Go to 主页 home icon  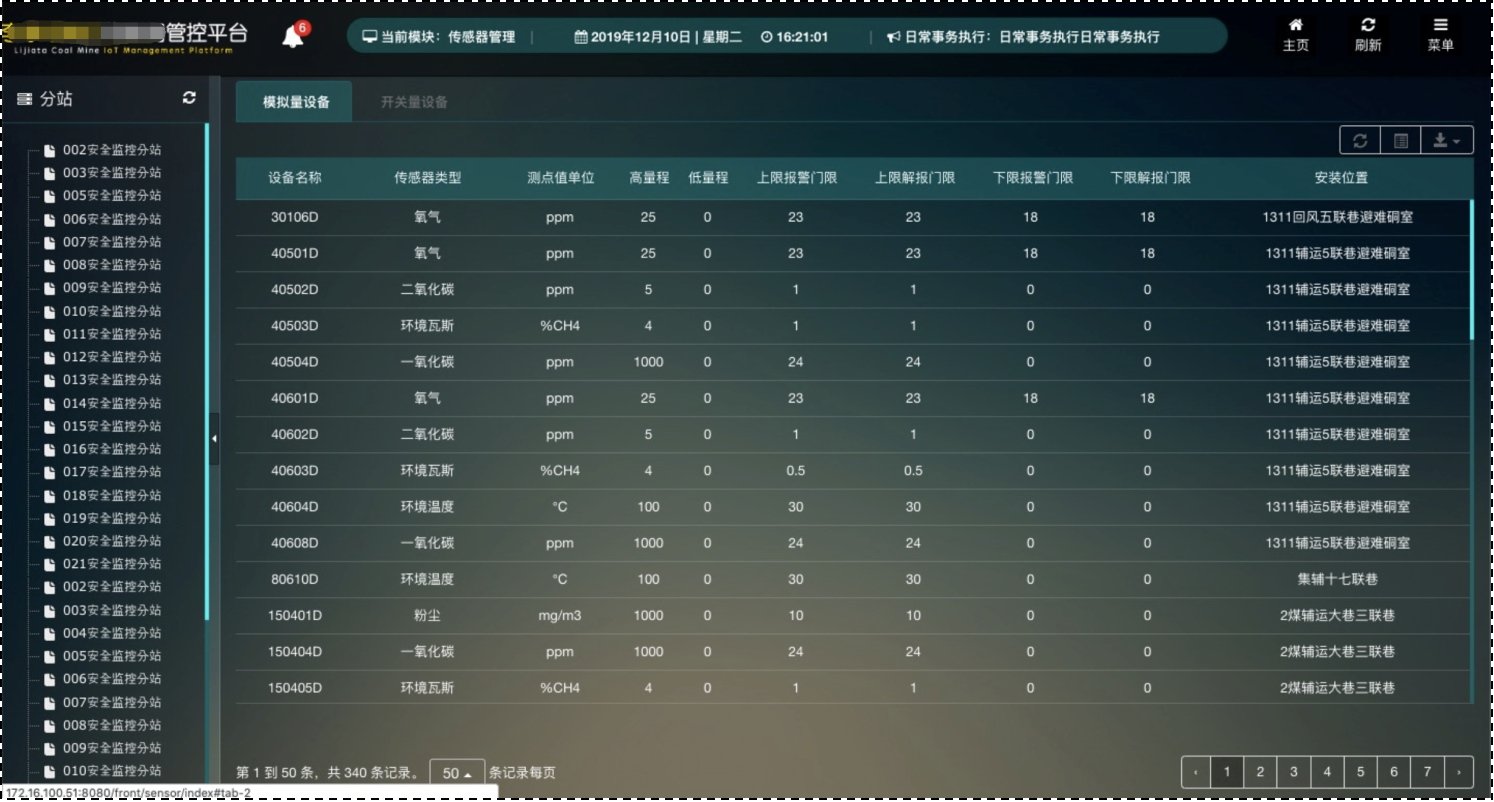[x=1295, y=35]
